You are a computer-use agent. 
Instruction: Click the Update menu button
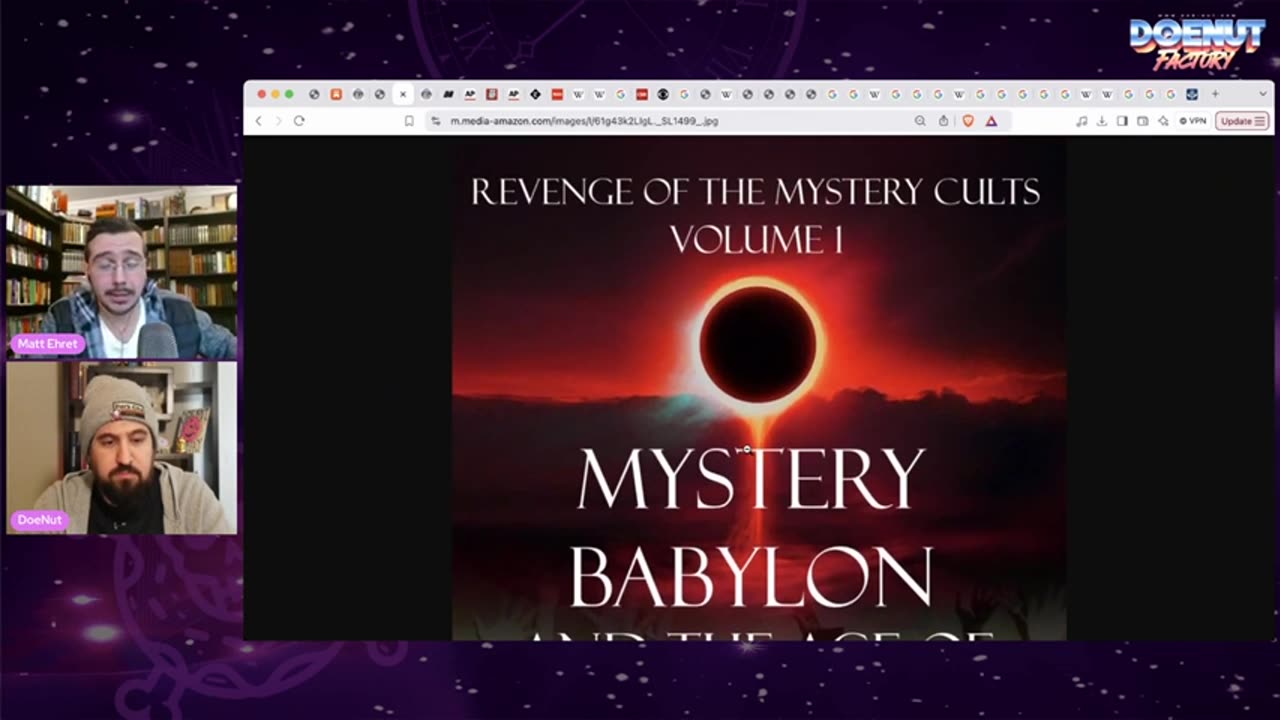(x=1242, y=121)
